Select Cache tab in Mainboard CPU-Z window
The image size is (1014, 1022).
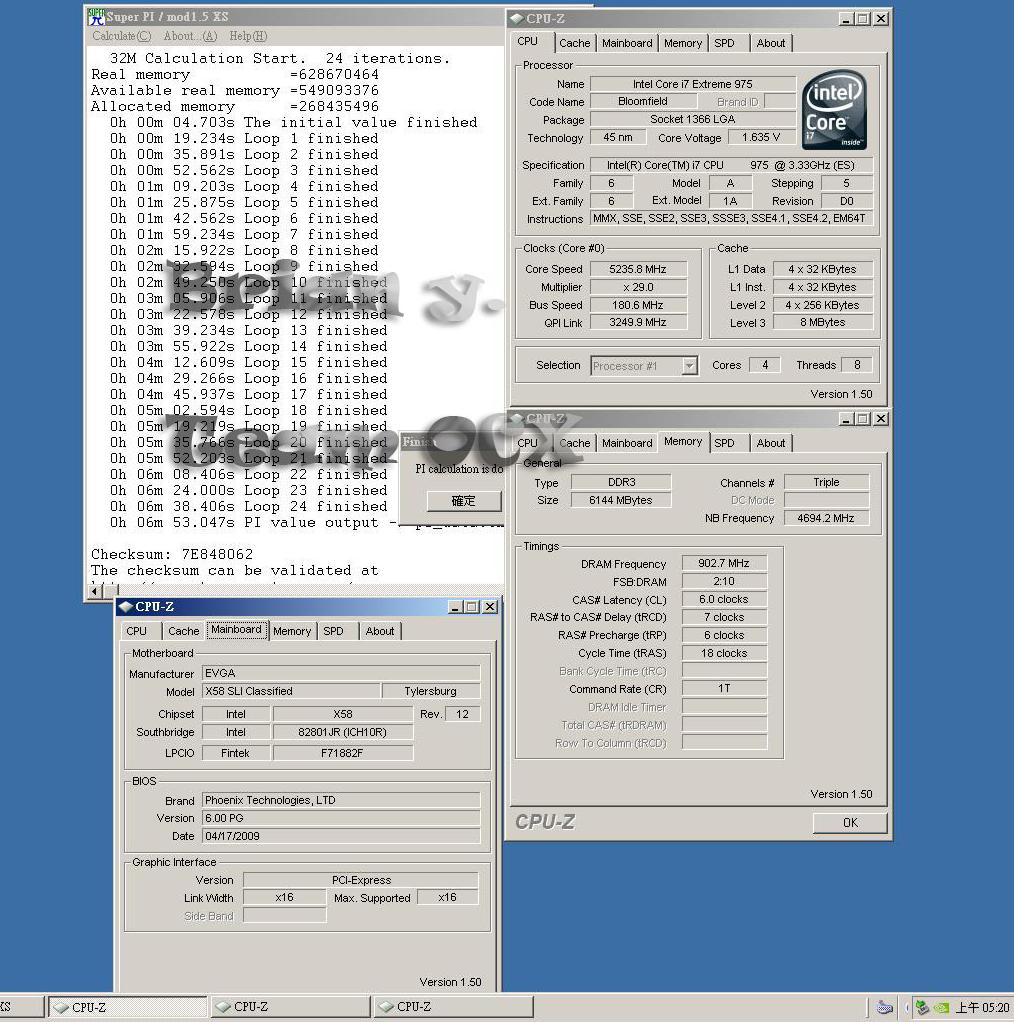[183, 631]
